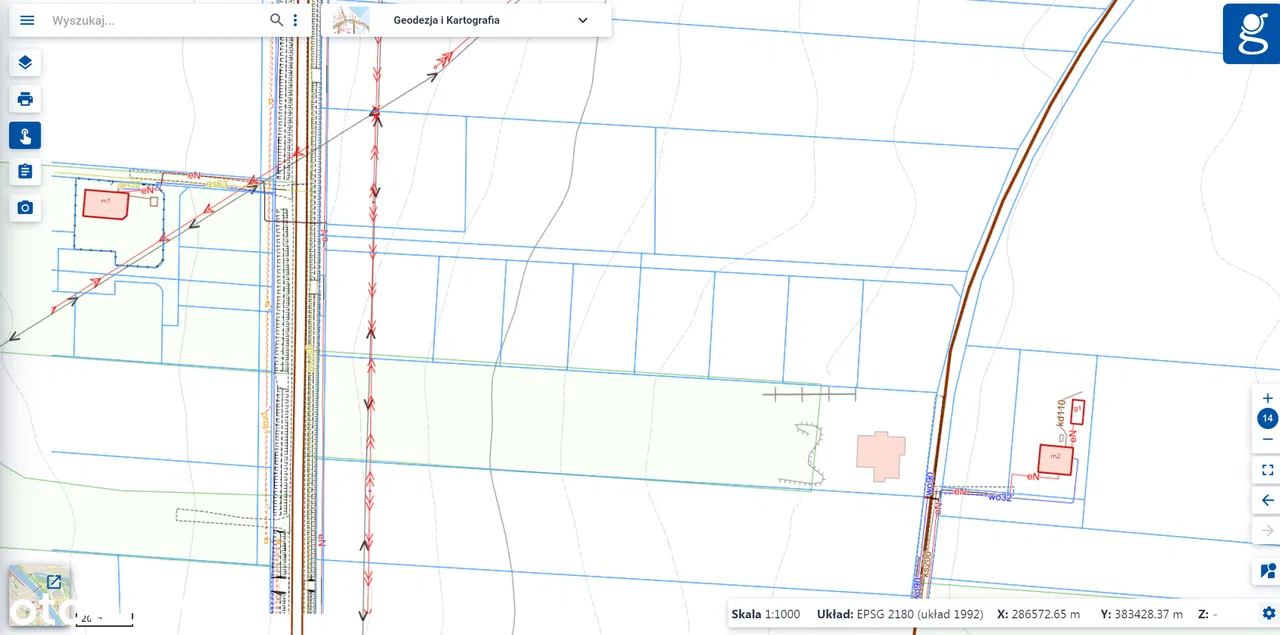
Task: Zoom in with the plus button
Action: tap(1267, 398)
